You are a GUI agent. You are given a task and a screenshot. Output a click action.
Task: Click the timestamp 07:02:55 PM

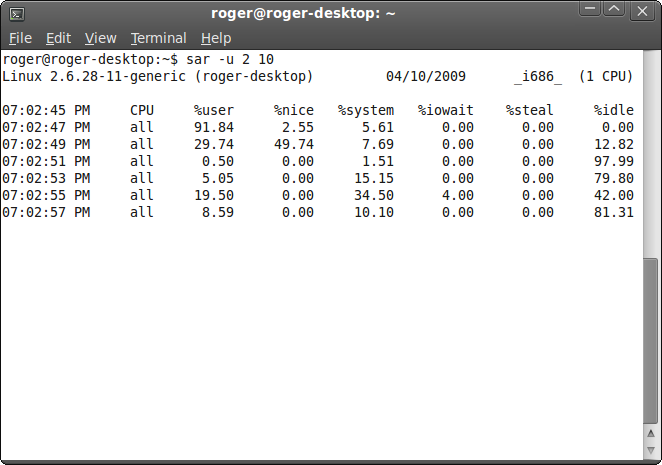pyautogui.click(x=46, y=195)
